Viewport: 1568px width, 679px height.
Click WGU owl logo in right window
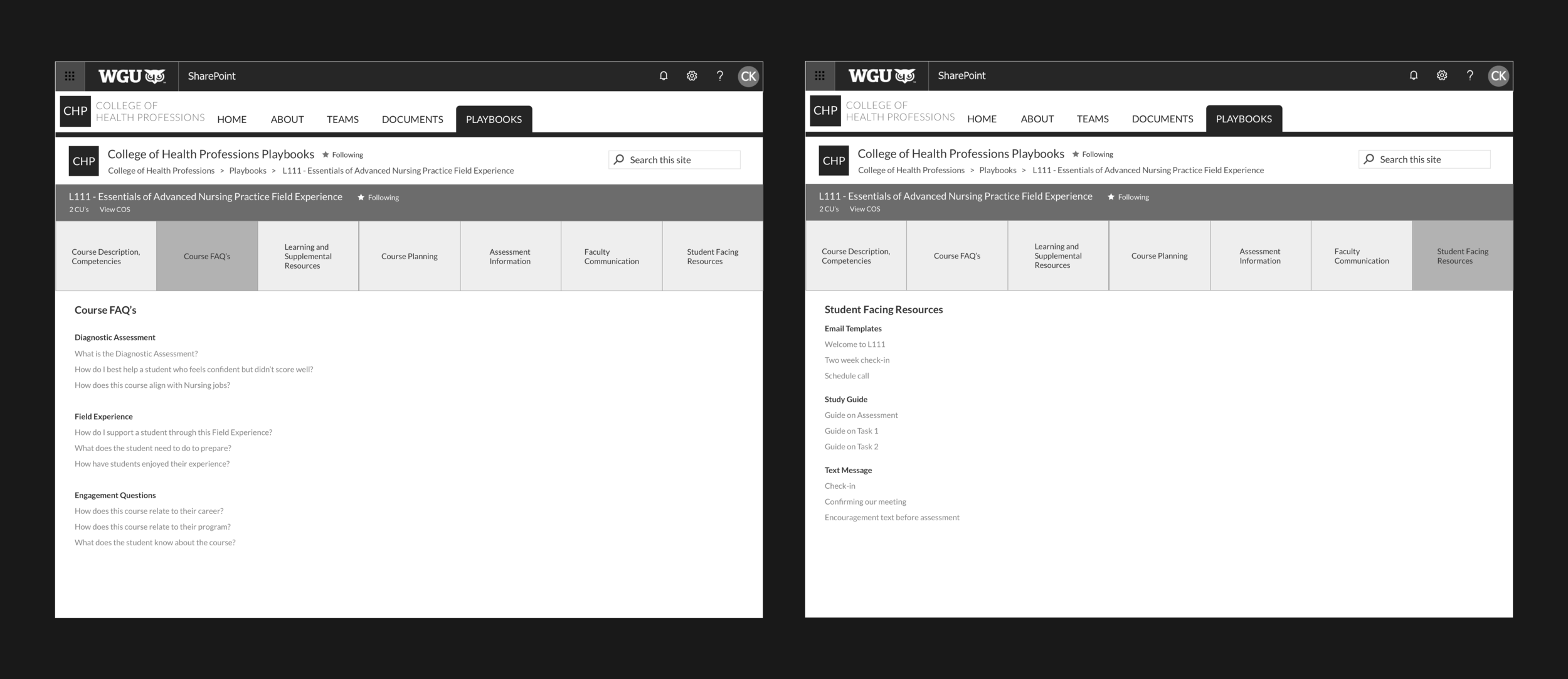click(x=881, y=75)
